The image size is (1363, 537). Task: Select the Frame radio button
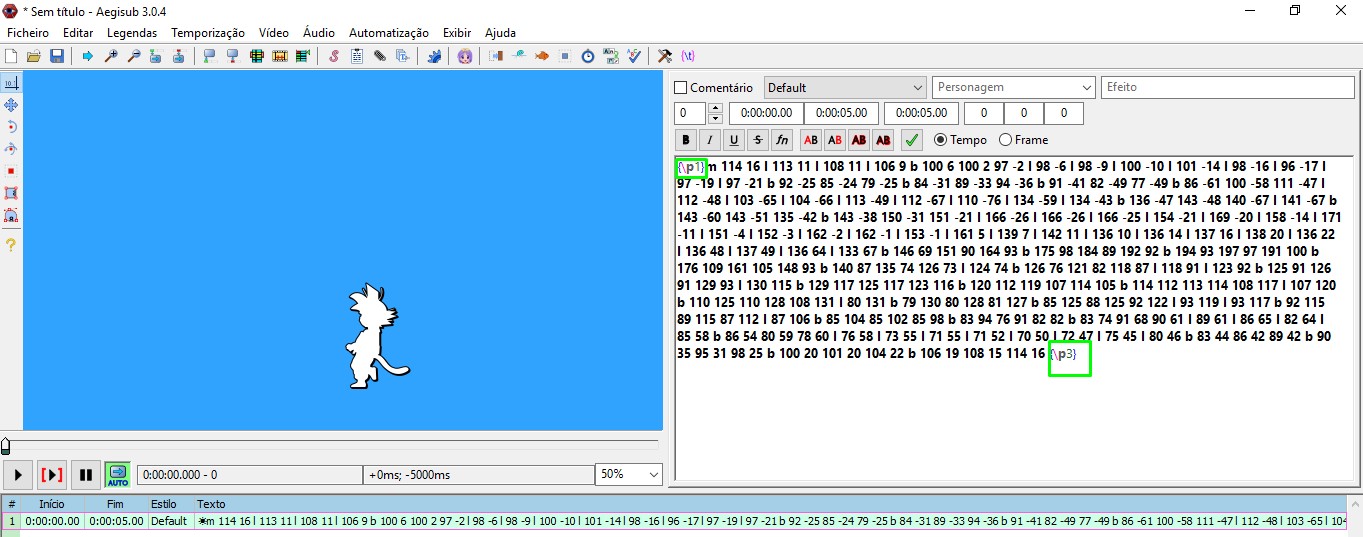(x=1005, y=140)
